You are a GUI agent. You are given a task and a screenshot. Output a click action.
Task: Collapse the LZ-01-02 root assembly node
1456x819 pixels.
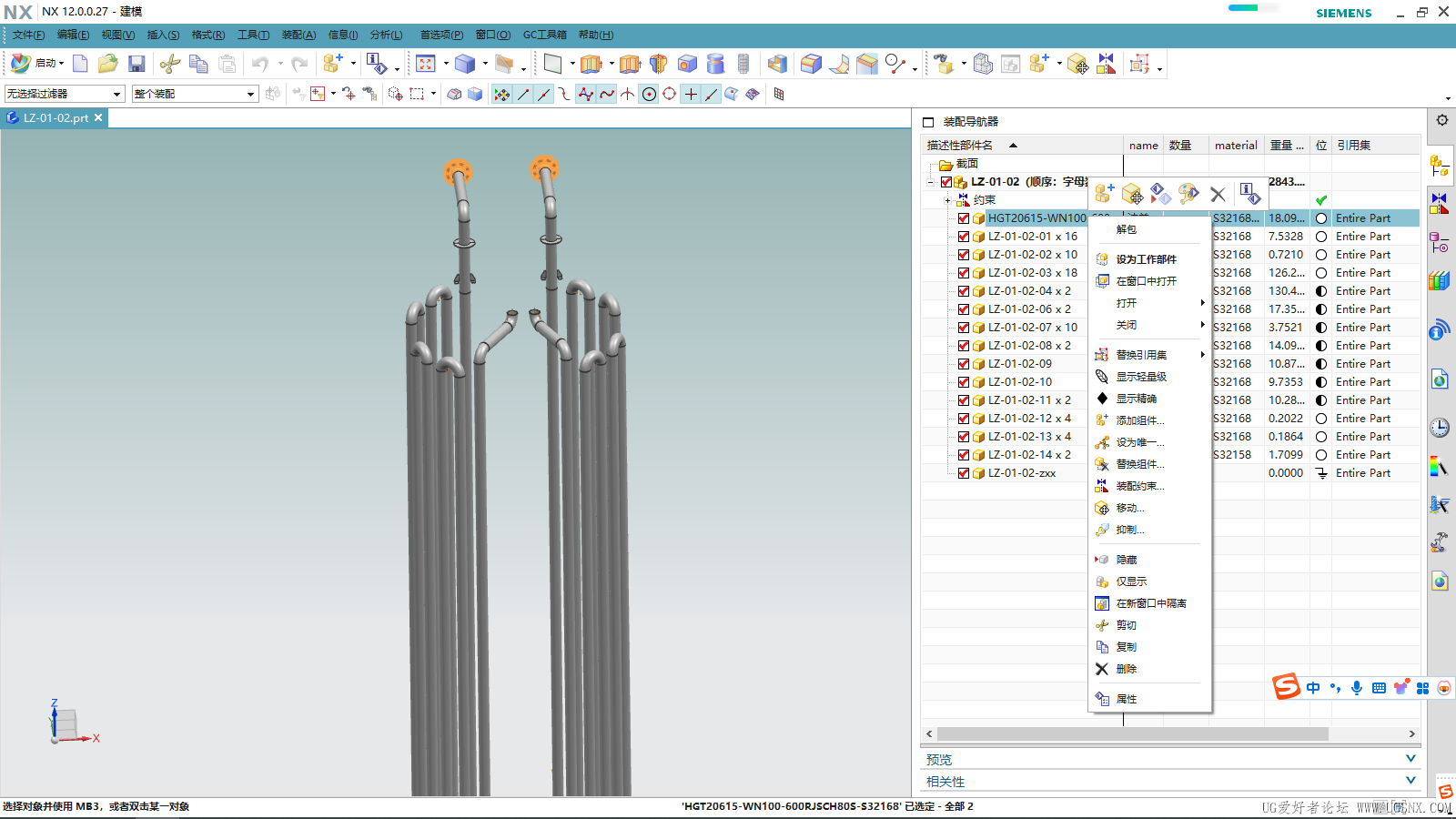[930, 182]
